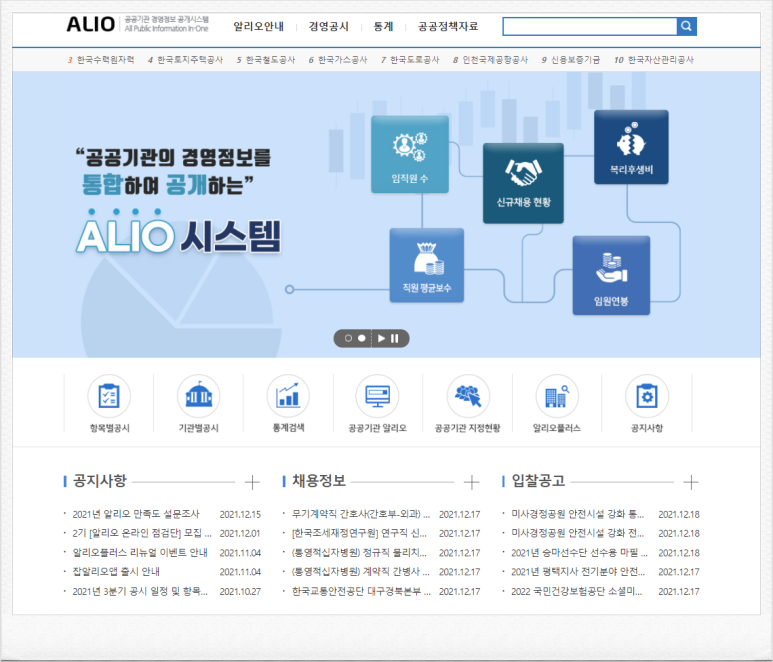Click the search magnifier button
The image size is (773, 662).
(x=687, y=26)
